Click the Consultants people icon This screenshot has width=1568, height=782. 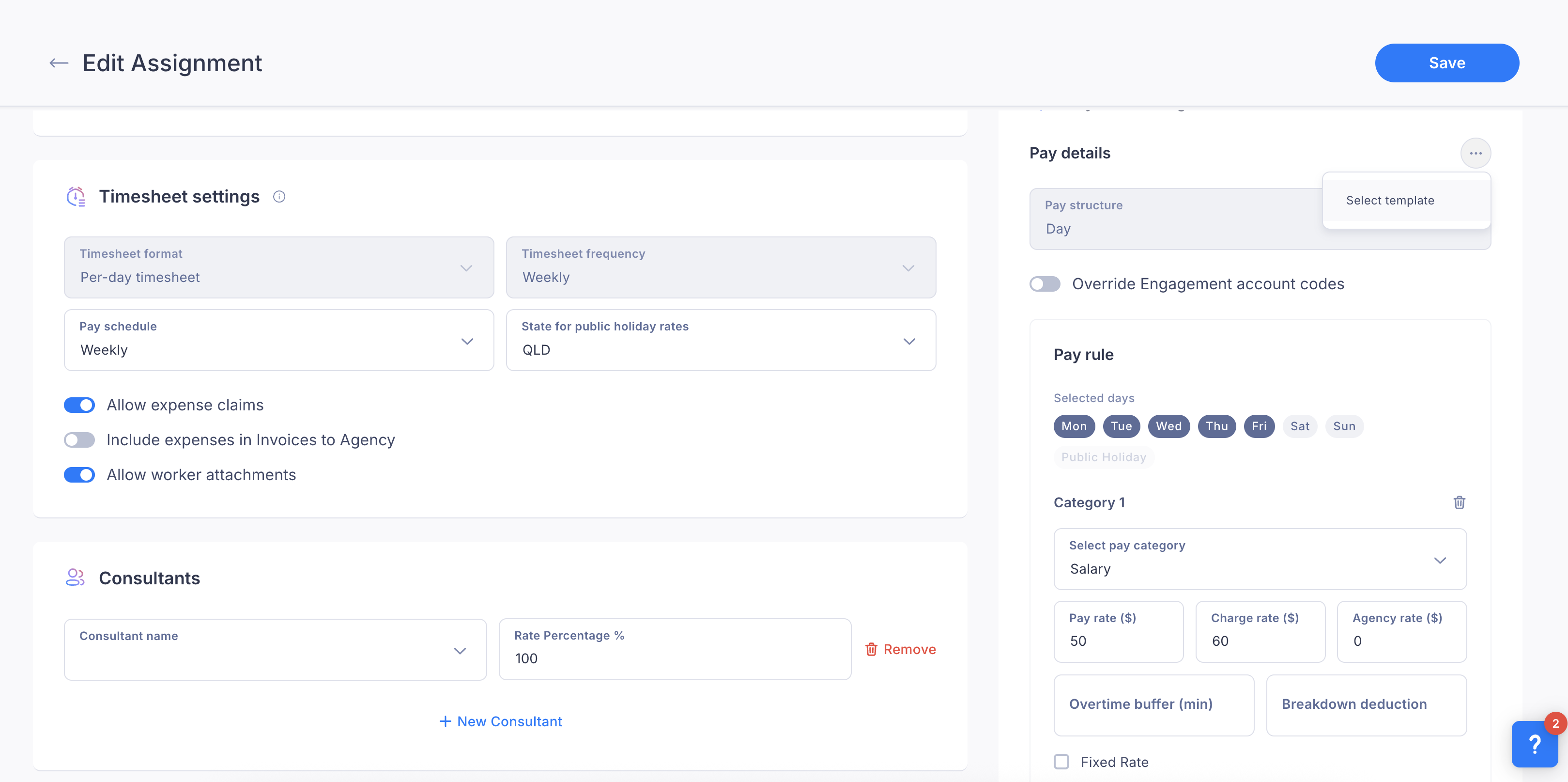click(76, 578)
